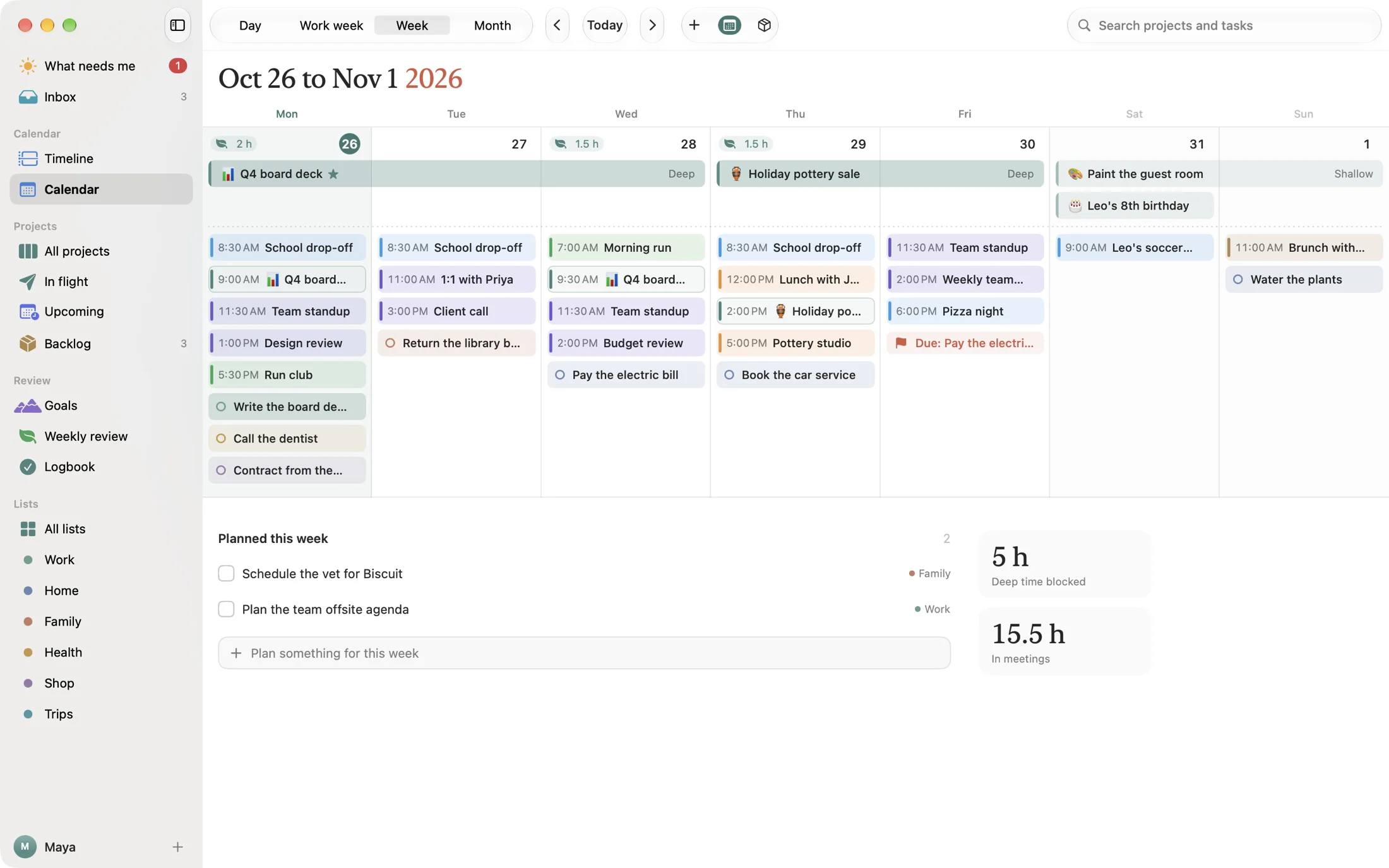1389x868 pixels.
Task: Toggle the sidebar panel icon
Action: [177, 25]
